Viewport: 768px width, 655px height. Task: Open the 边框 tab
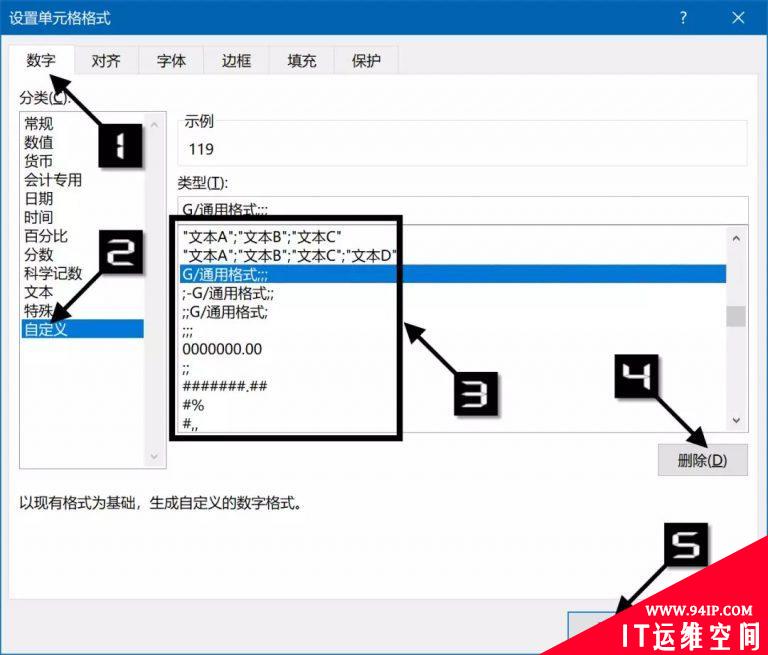point(236,61)
